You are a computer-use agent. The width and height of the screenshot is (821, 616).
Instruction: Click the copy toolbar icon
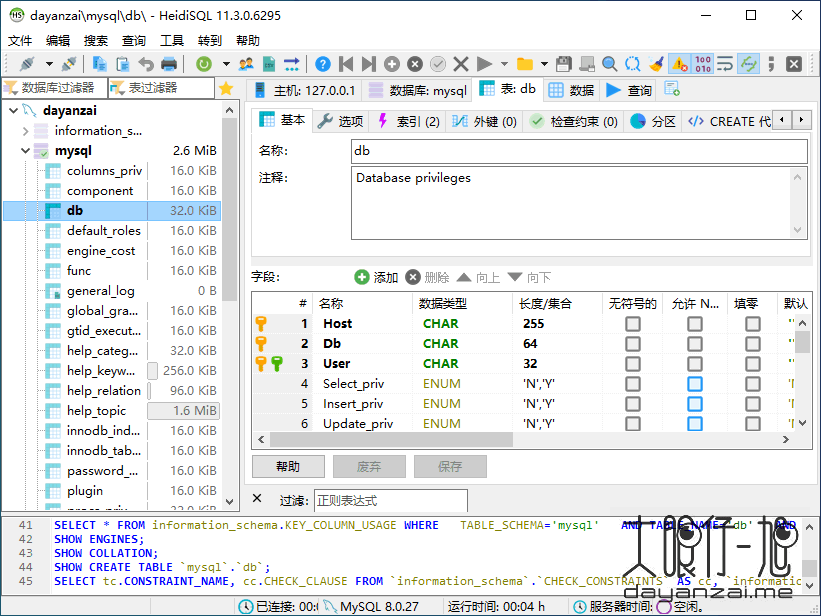pos(99,64)
